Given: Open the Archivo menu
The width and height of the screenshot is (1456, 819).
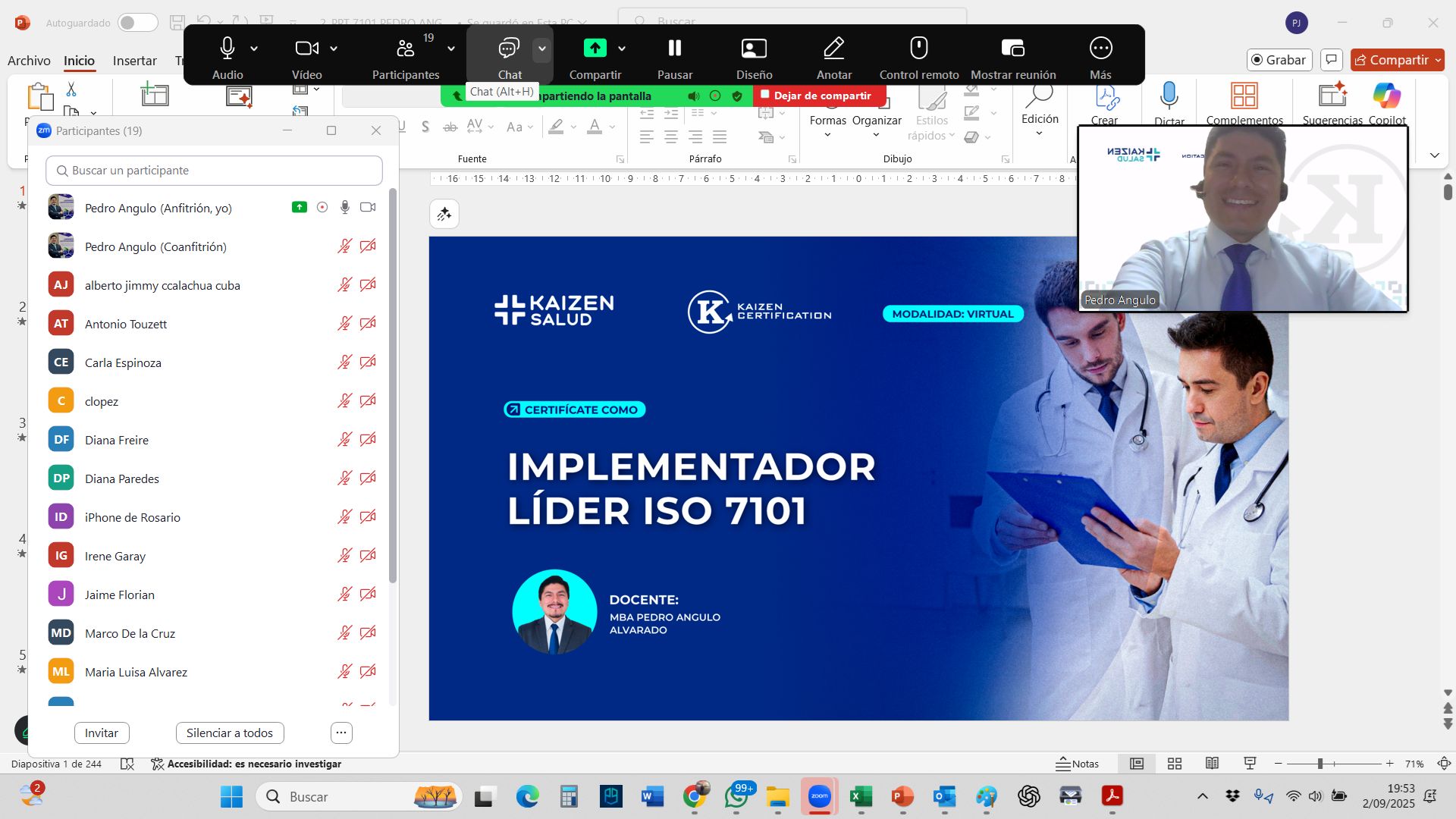Looking at the screenshot, I should [x=29, y=61].
